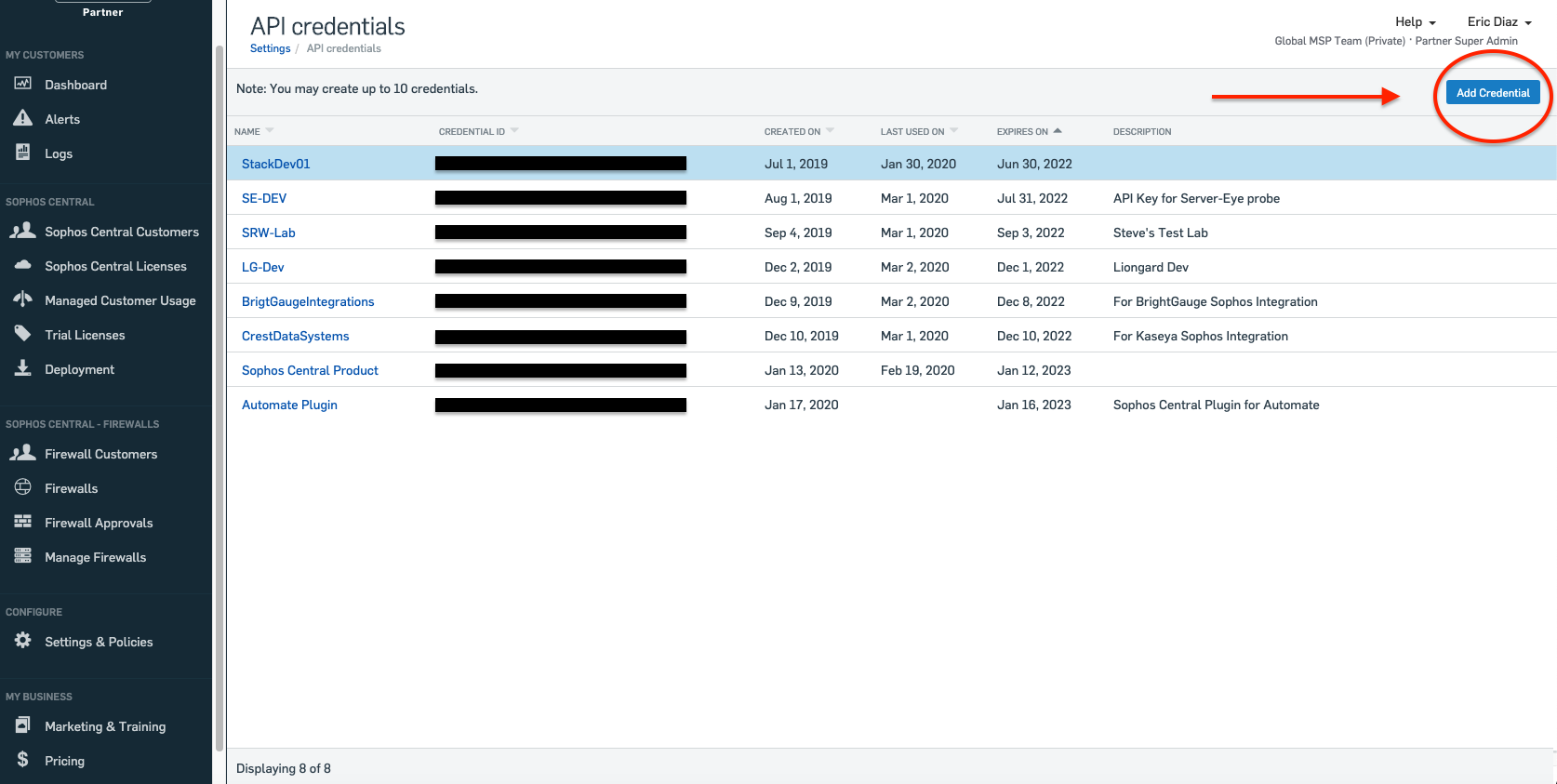Click the Sophos Central Customers people icon
The width and height of the screenshot is (1557, 784).
coord(22,231)
